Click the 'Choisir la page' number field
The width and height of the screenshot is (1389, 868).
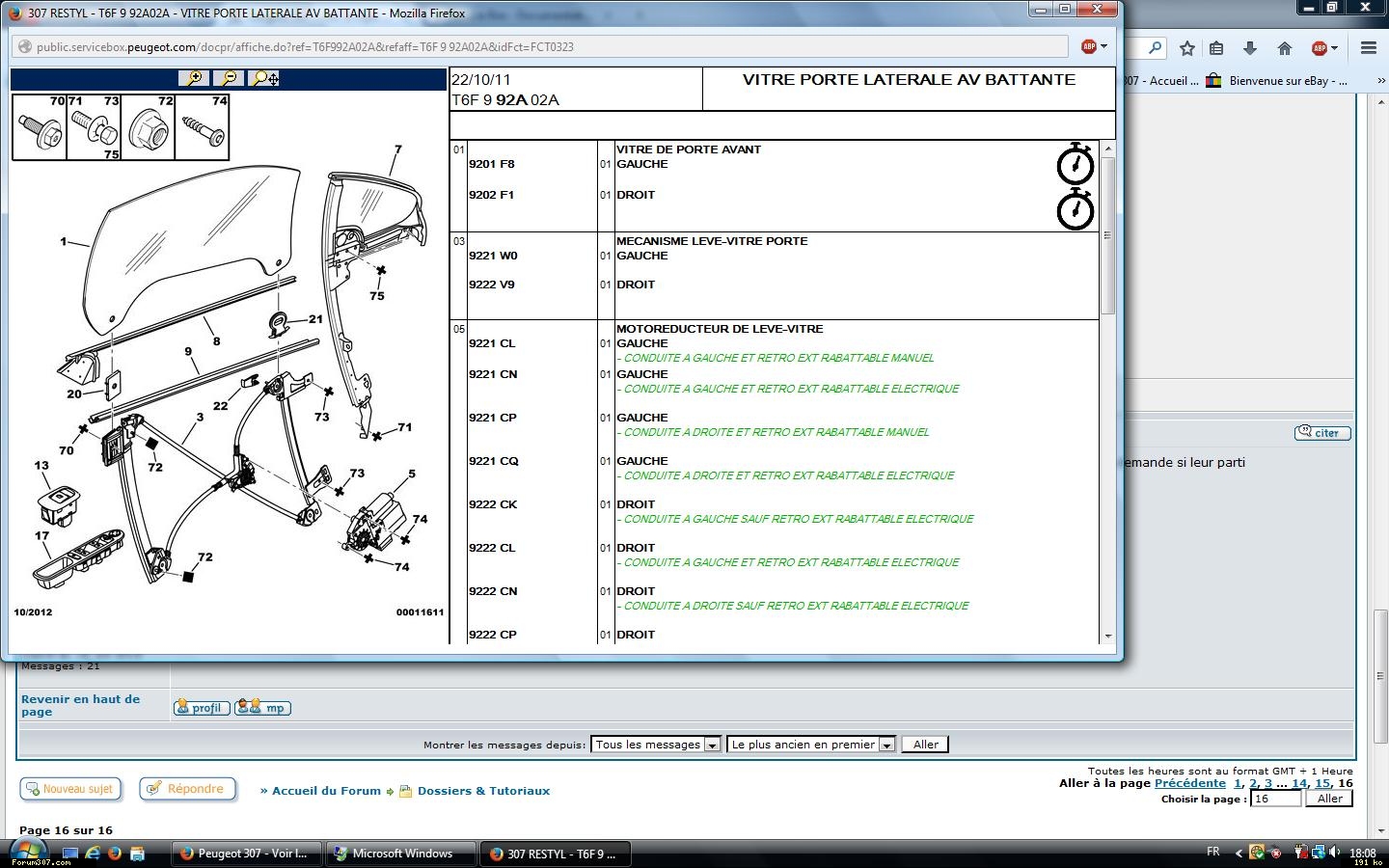1275,799
